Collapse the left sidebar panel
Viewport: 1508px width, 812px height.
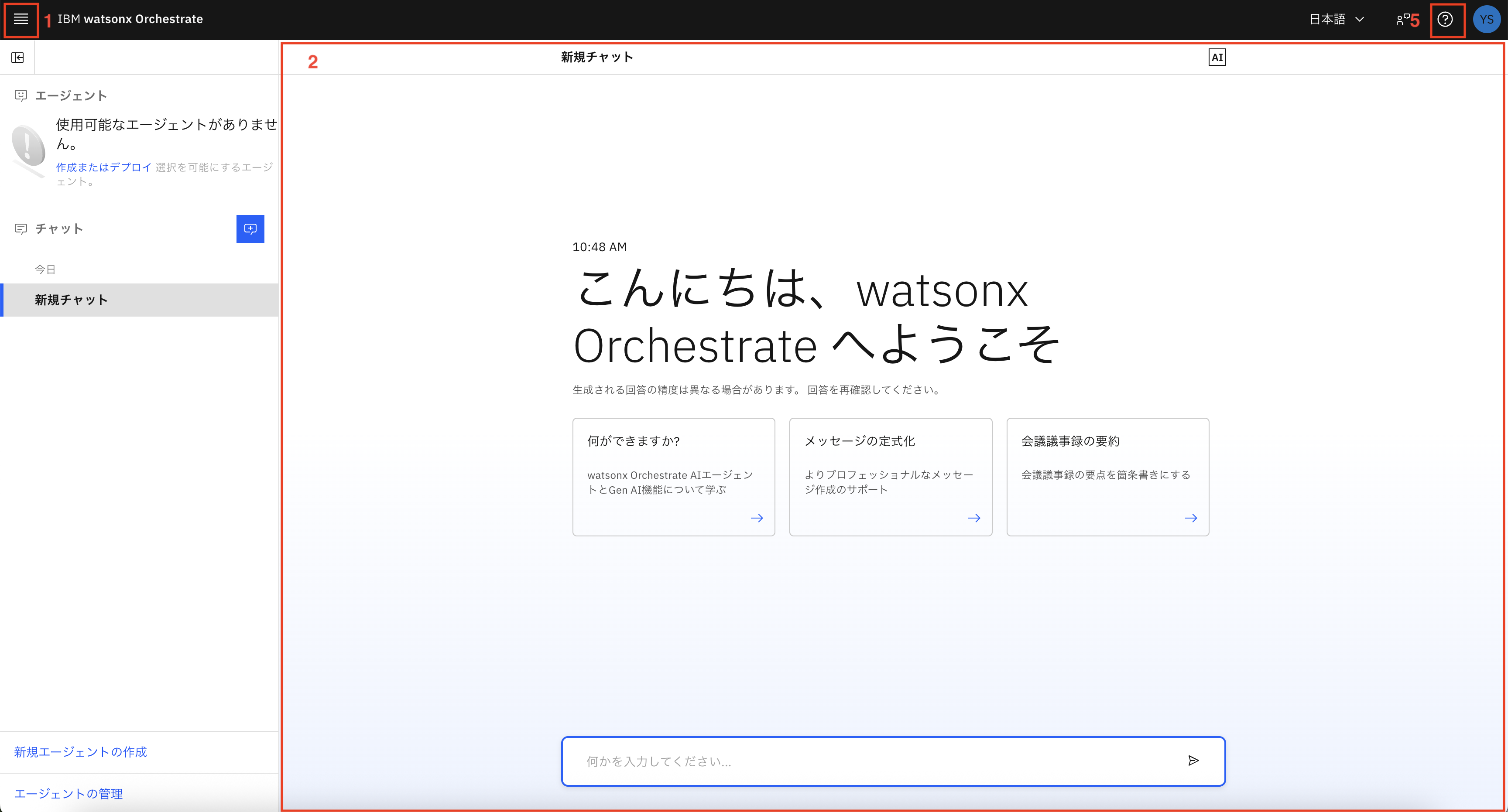point(17,57)
